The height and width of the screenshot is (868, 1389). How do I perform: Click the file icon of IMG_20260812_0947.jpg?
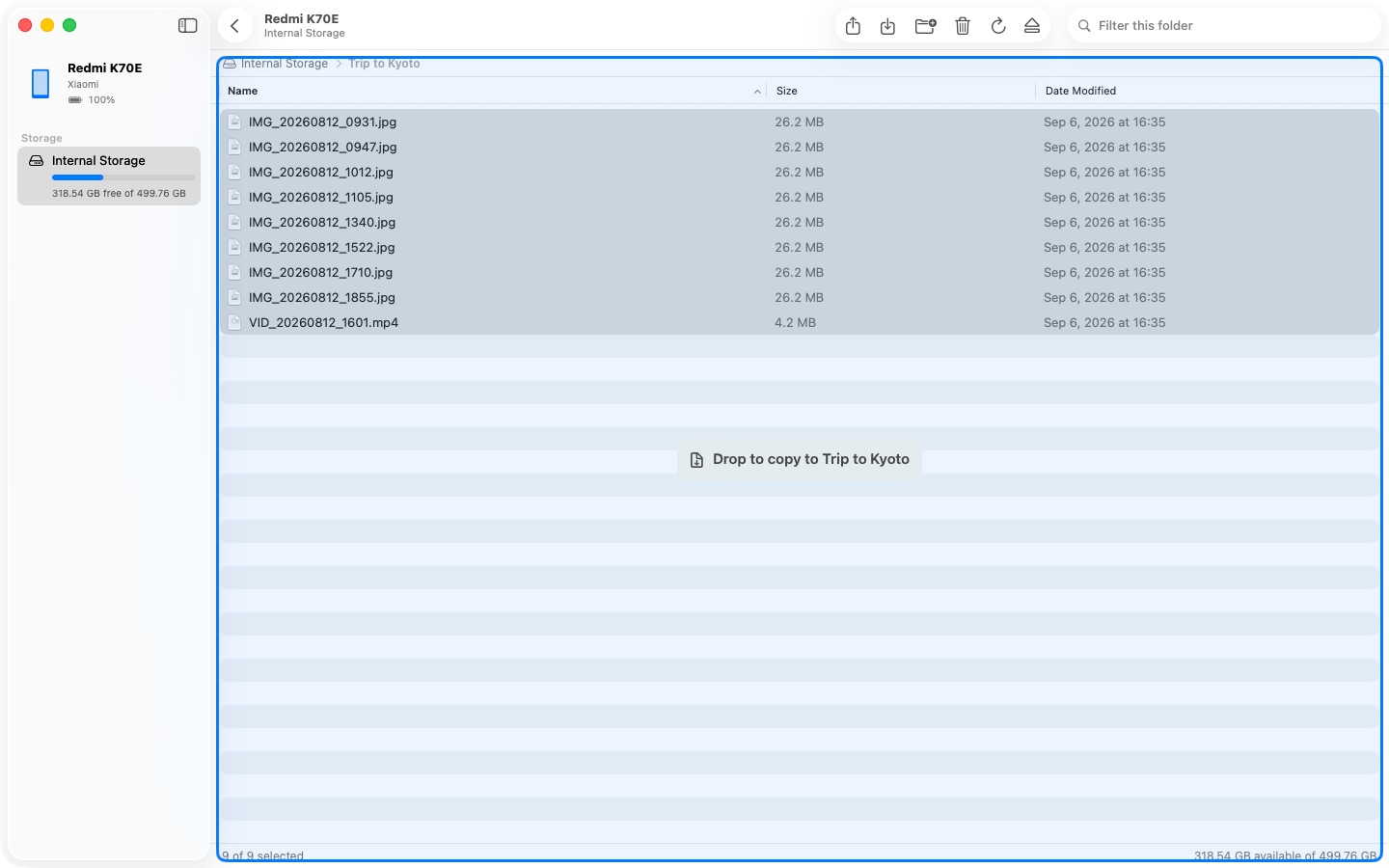234,148
